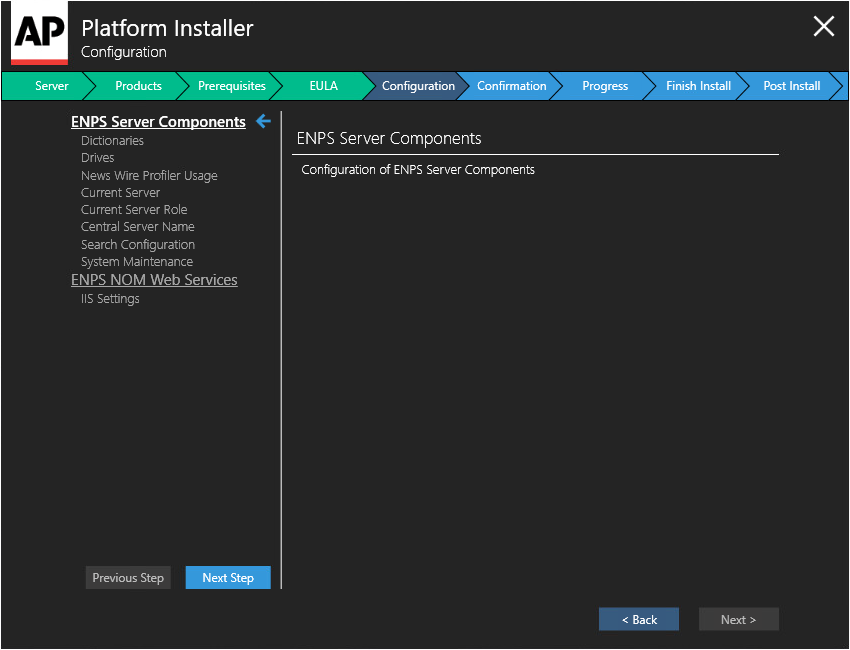Go to the Server step tab
This screenshot has height=650, width=850.
pyautogui.click(x=51, y=86)
